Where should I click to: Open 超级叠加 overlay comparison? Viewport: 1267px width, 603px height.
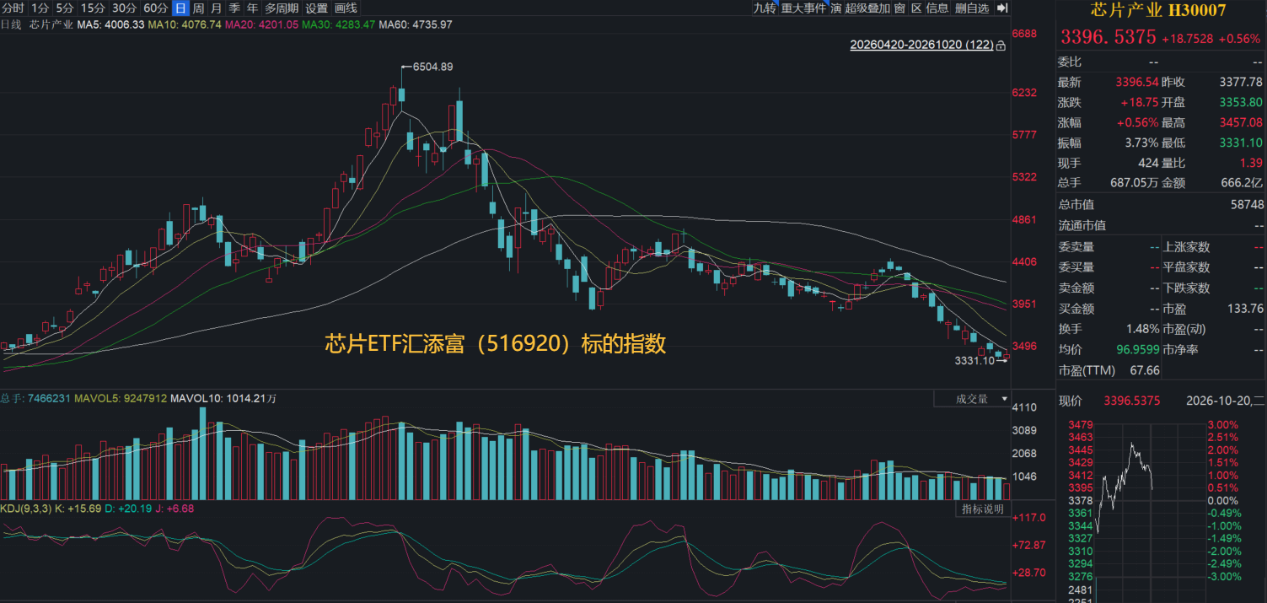coord(867,8)
